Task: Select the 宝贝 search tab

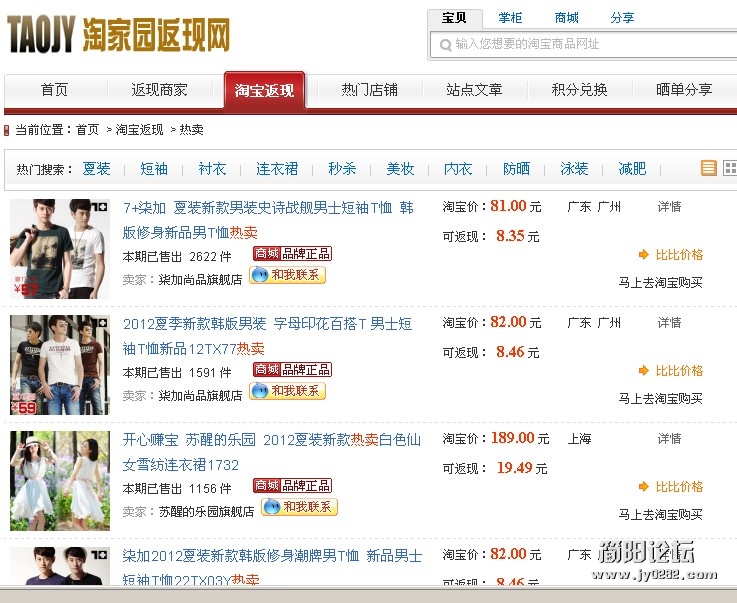Action: click(455, 18)
